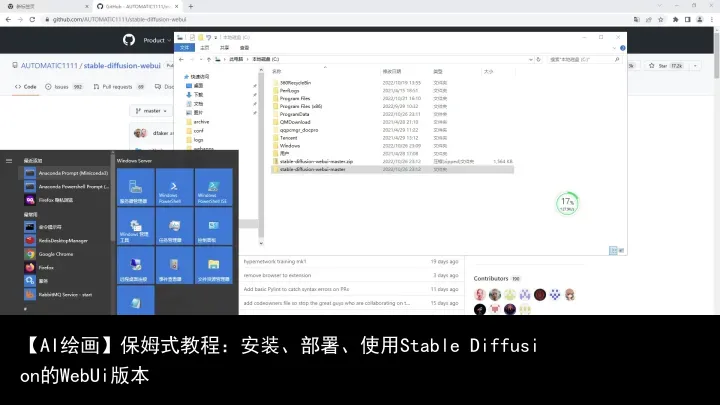The width and height of the screenshot is (720, 405).
Task: Open a new Chrome tab with plus button
Action: [191, 6]
